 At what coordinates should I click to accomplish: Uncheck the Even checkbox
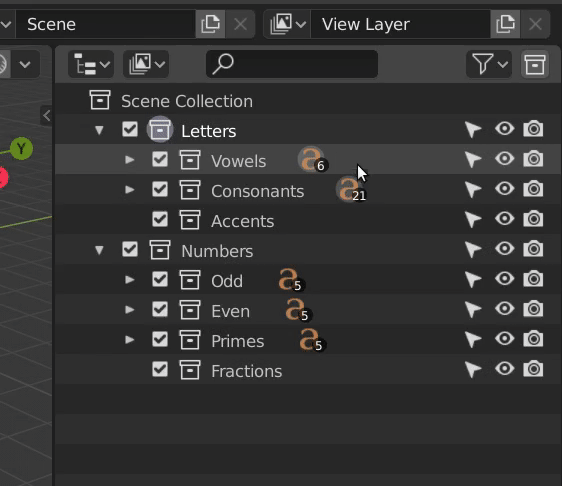click(160, 309)
